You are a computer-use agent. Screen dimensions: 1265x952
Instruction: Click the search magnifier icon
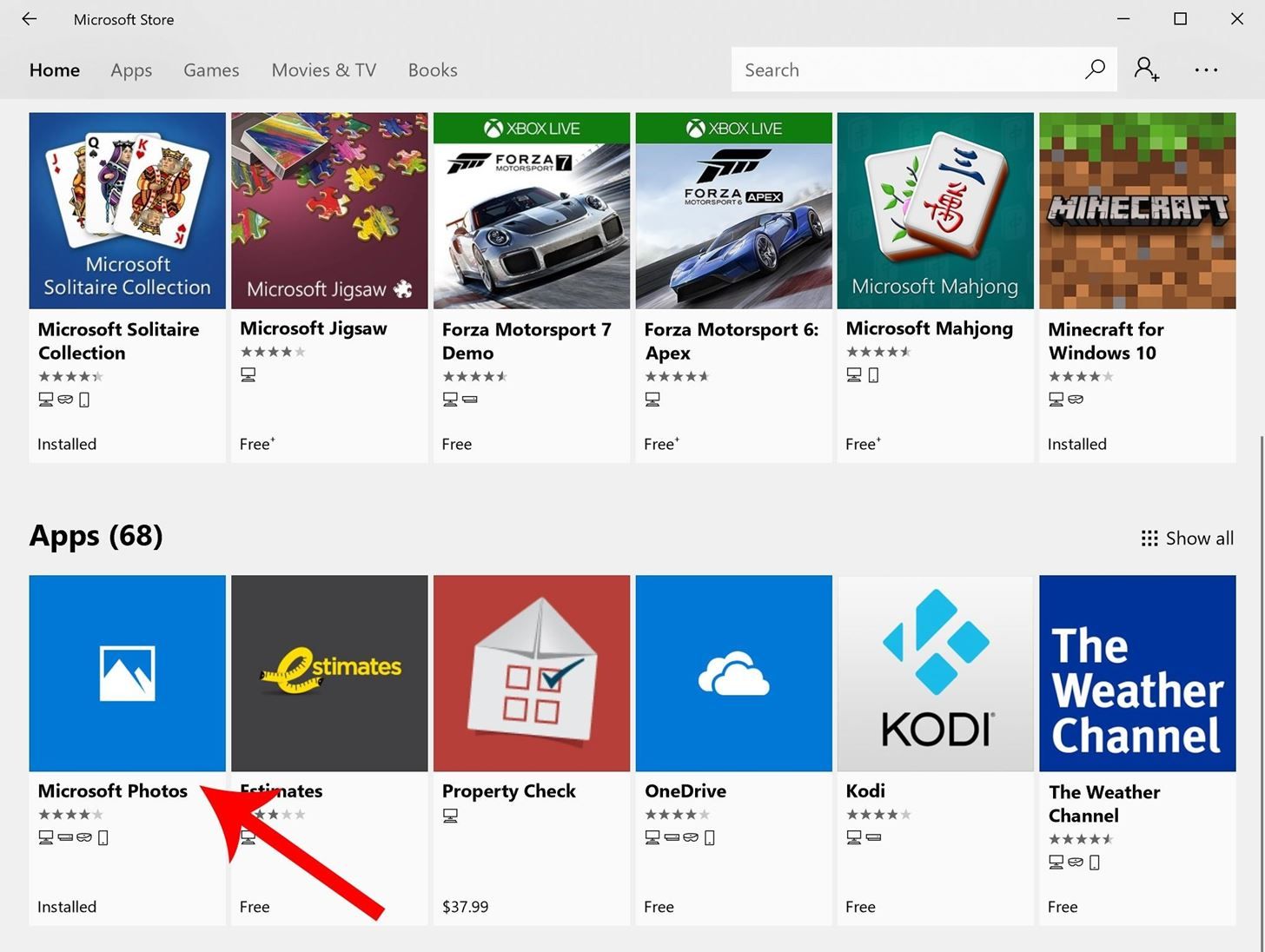pos(1095,69)
